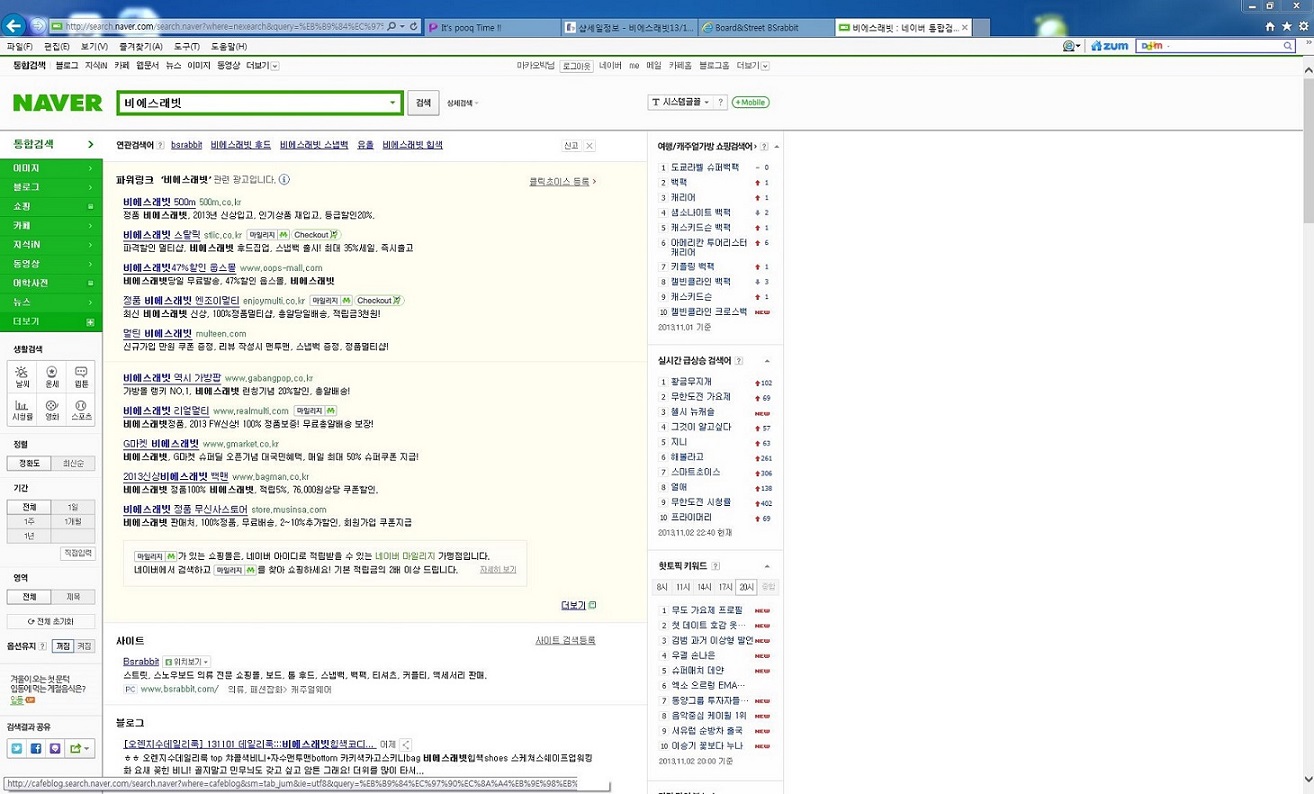Turn 옵션유지 on with 켜짐
This screenshot has height=794, width=1314.
click(84, 646)
